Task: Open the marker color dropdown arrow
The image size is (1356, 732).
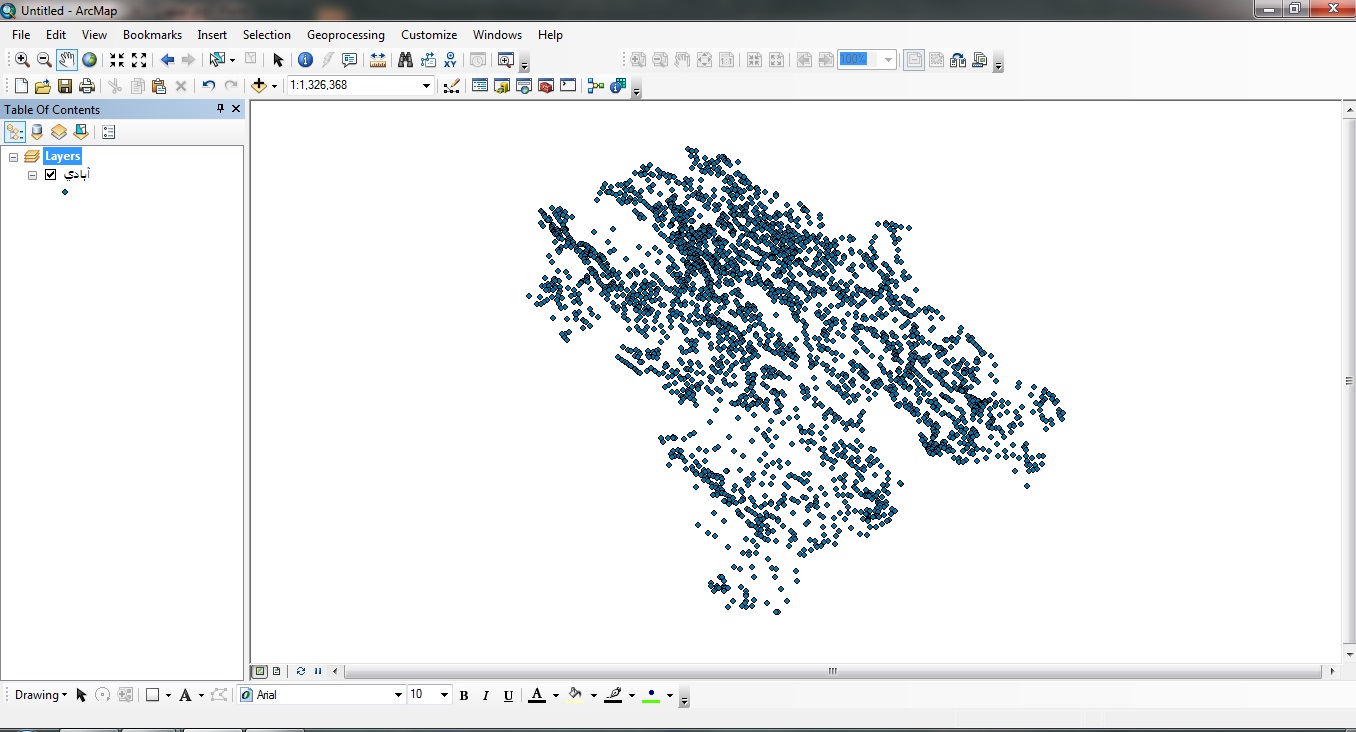Action: point(670,695)
